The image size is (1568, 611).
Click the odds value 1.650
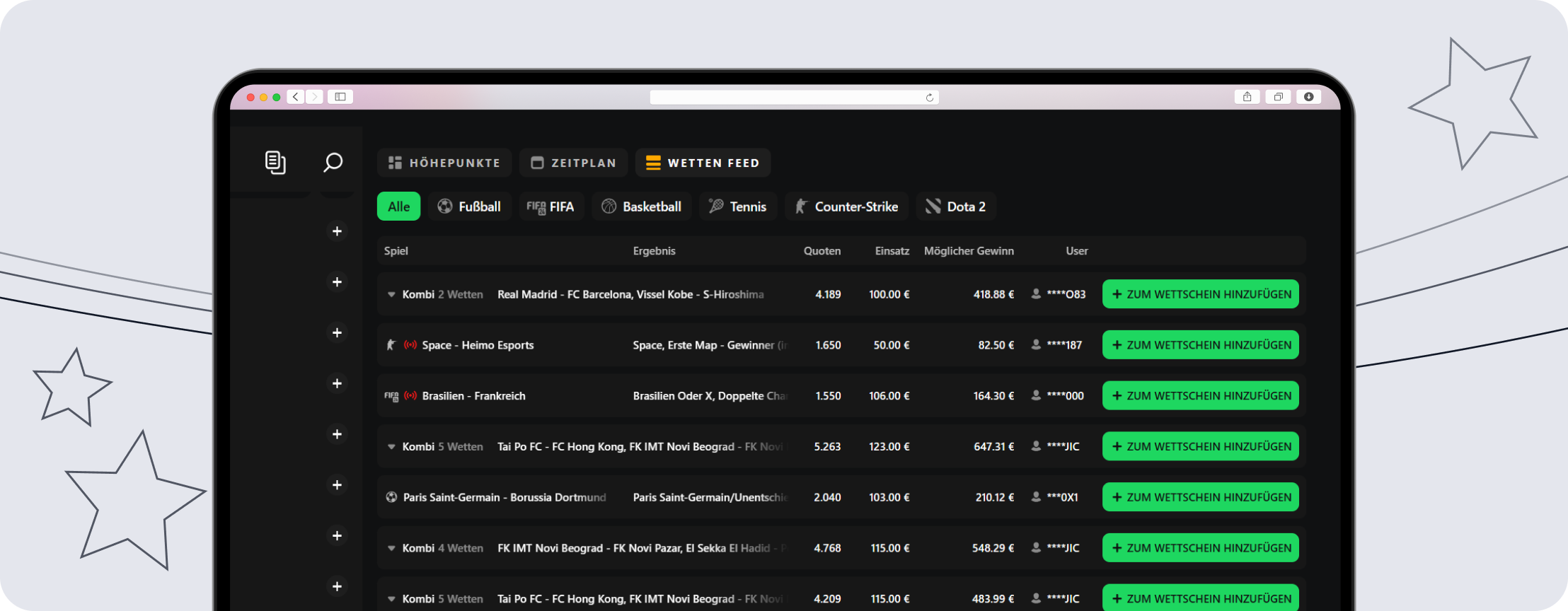coord(828,345)
